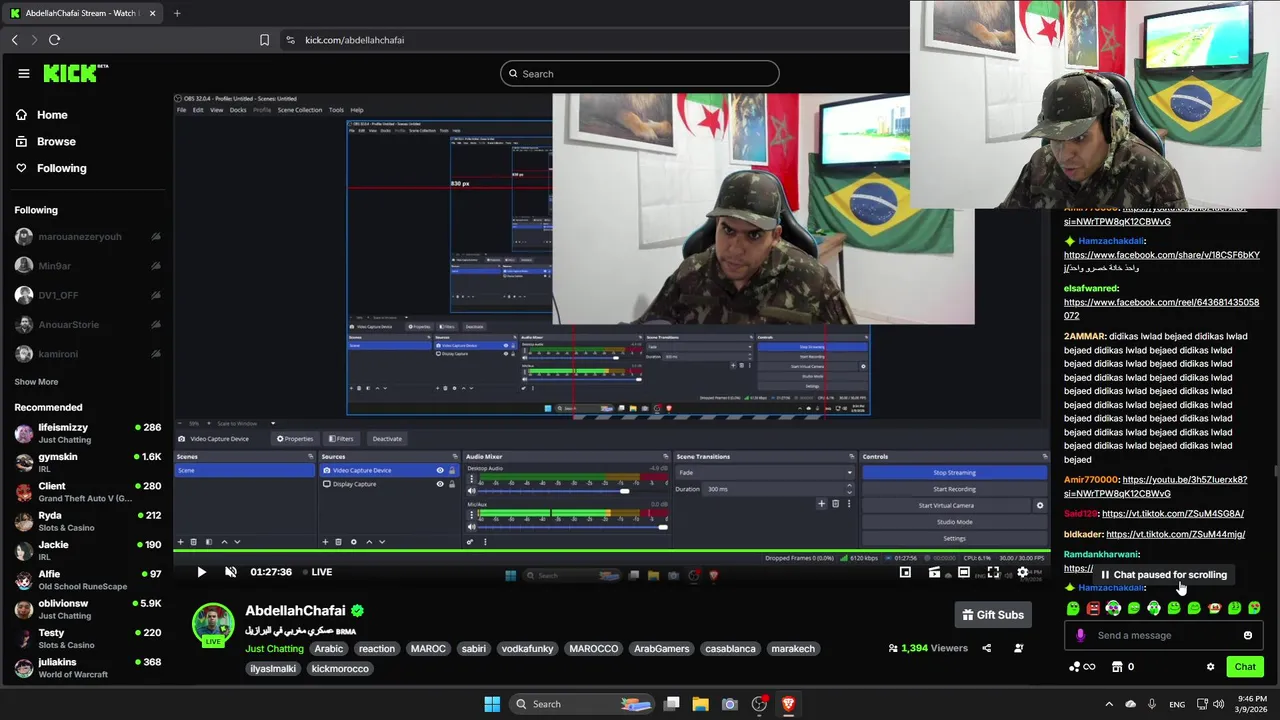Click the Send a message input
1280x720 pixels.
1164,635
